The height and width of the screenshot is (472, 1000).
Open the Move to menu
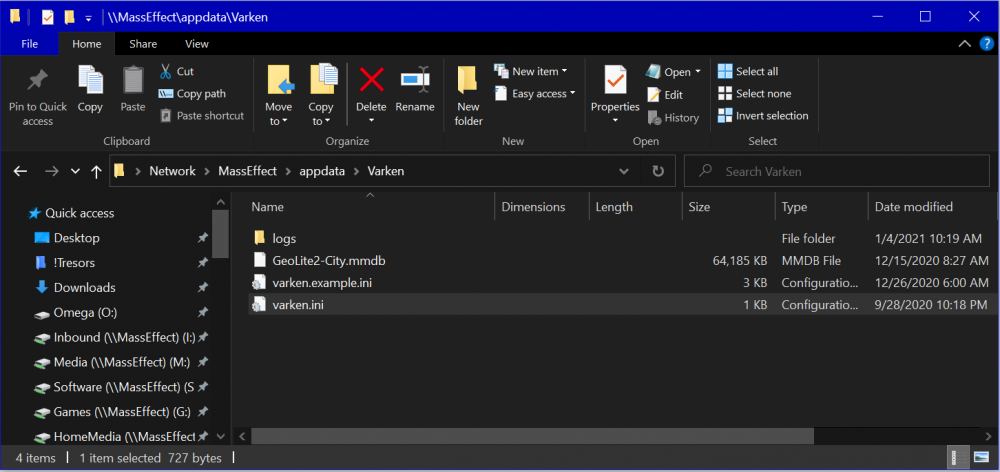pos(279,96)
